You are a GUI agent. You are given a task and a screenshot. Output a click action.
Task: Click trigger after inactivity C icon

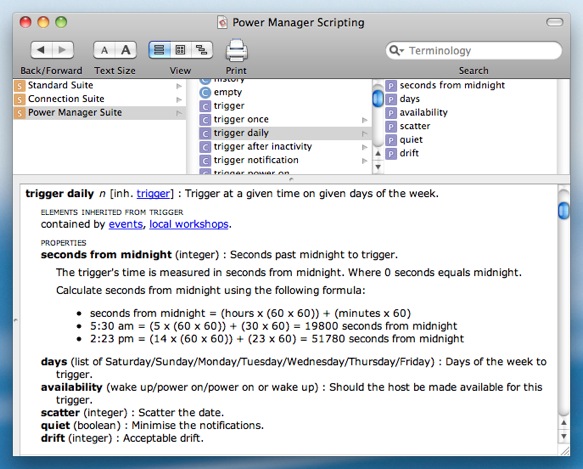click(205, 147)
